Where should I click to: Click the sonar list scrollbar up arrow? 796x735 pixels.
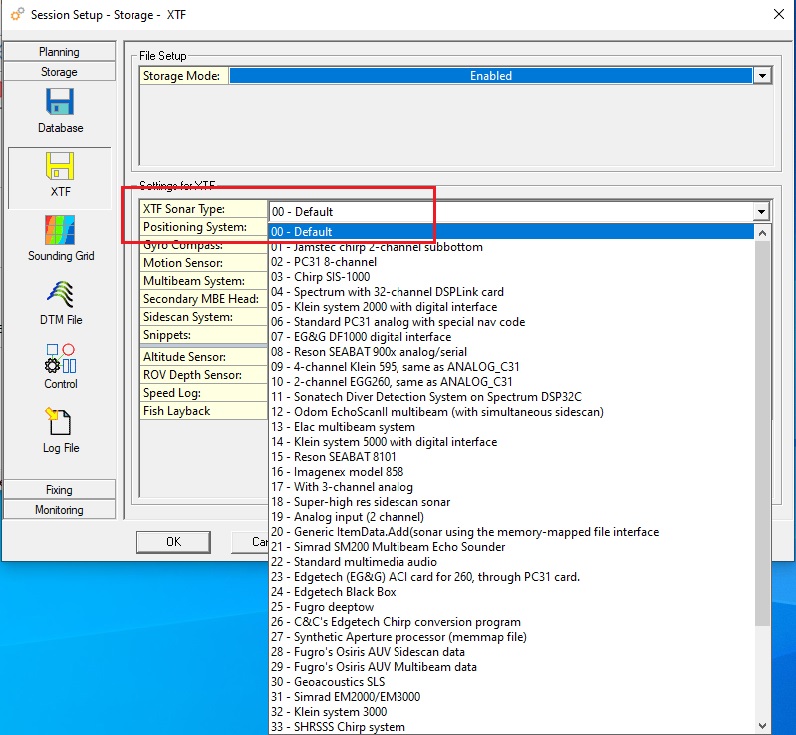click(x=762, y=233)
